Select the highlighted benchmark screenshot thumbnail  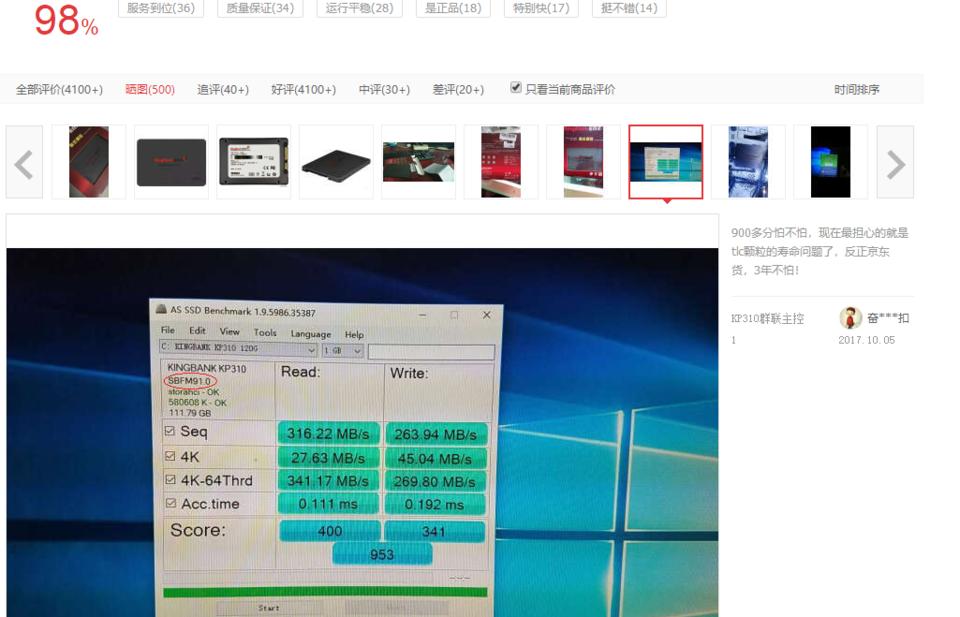point(665,160)
